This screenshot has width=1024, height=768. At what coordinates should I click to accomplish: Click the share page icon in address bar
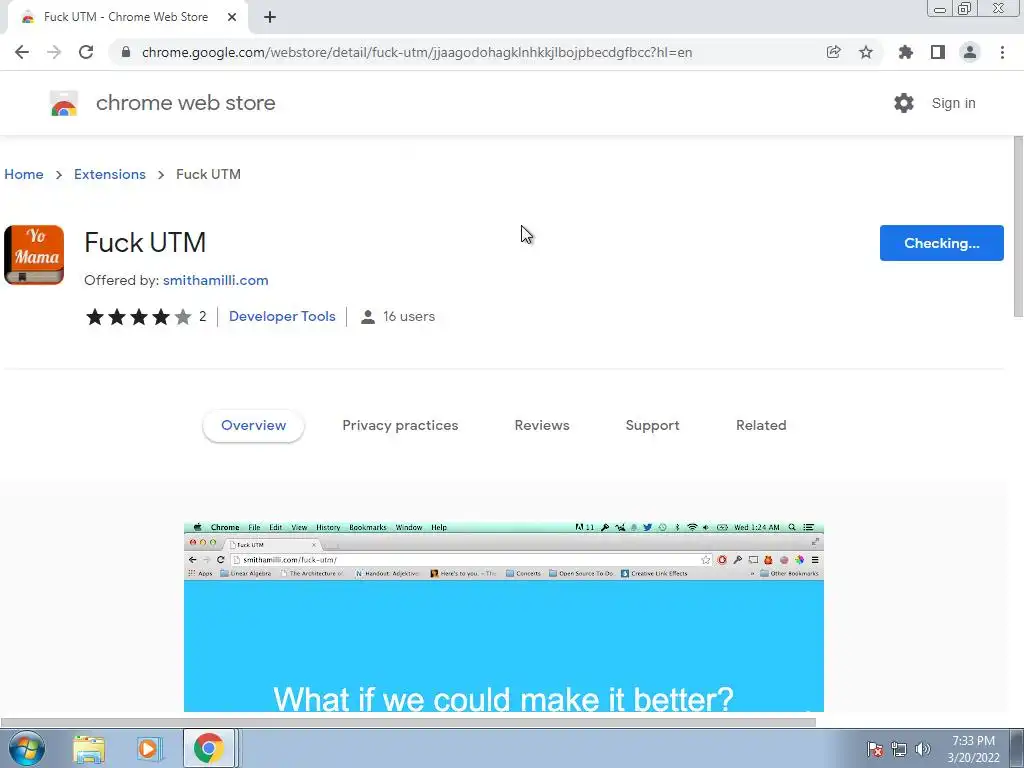click(833, 52)
